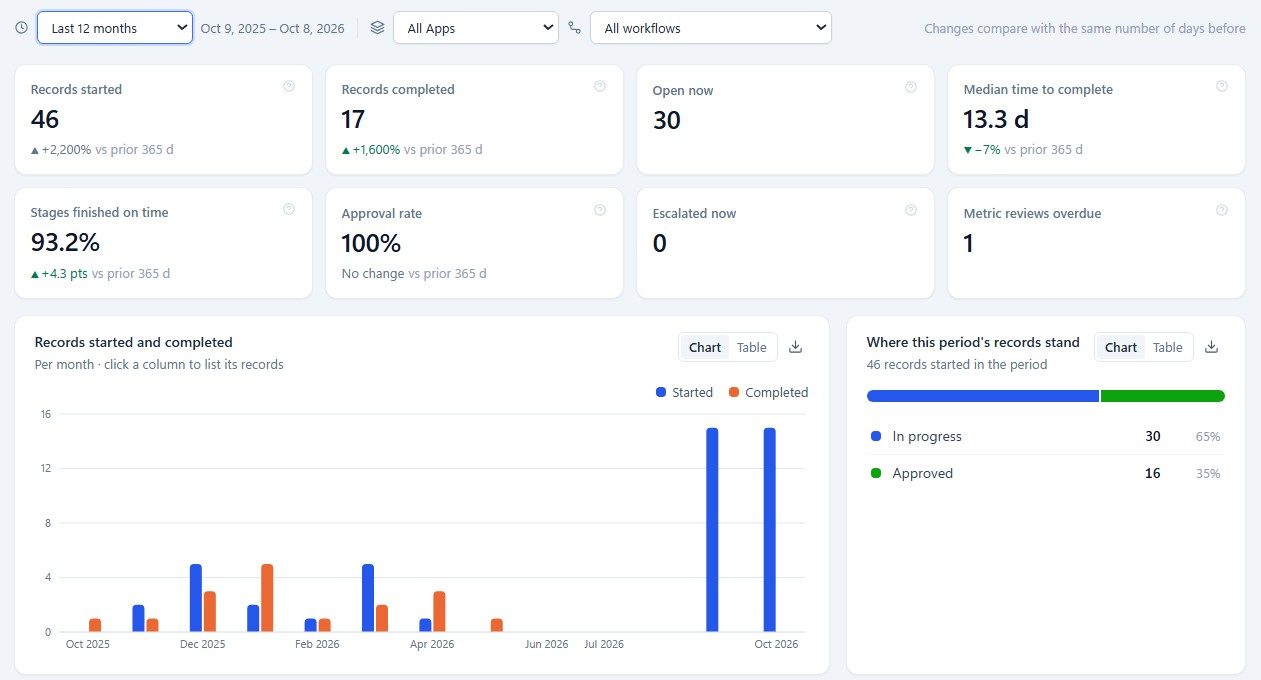Download Where this period's records stand data
Viewport: 1261px width, 680px height.
(1211, 347)
